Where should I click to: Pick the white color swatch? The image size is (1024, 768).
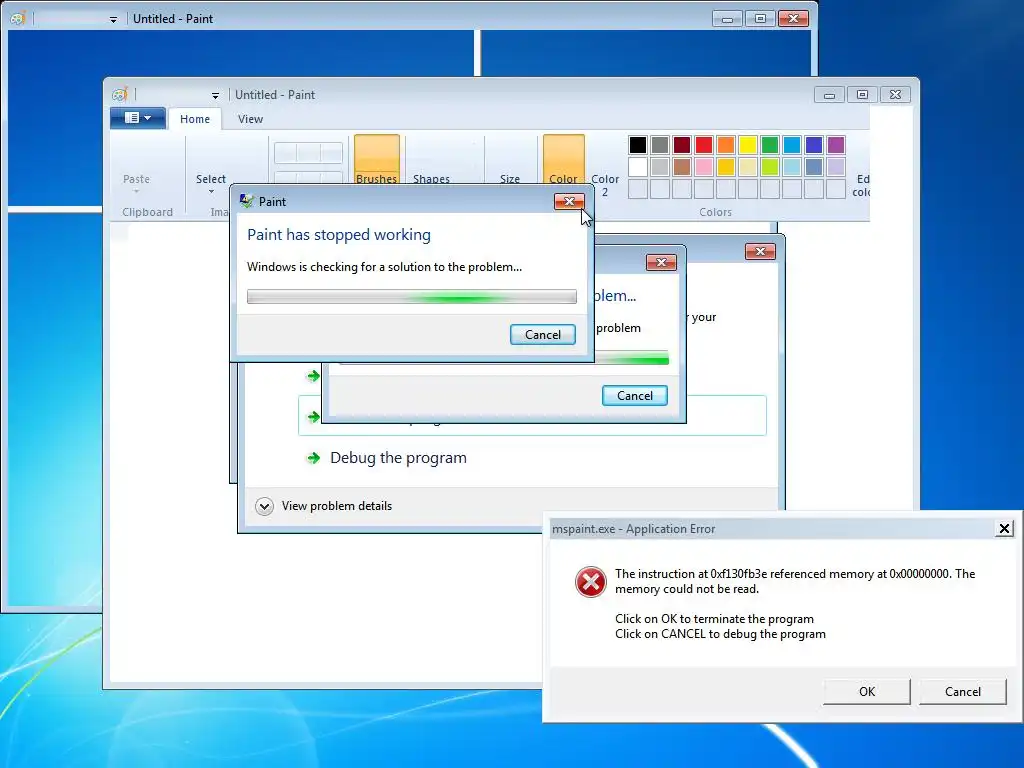[x=638, y=167]
